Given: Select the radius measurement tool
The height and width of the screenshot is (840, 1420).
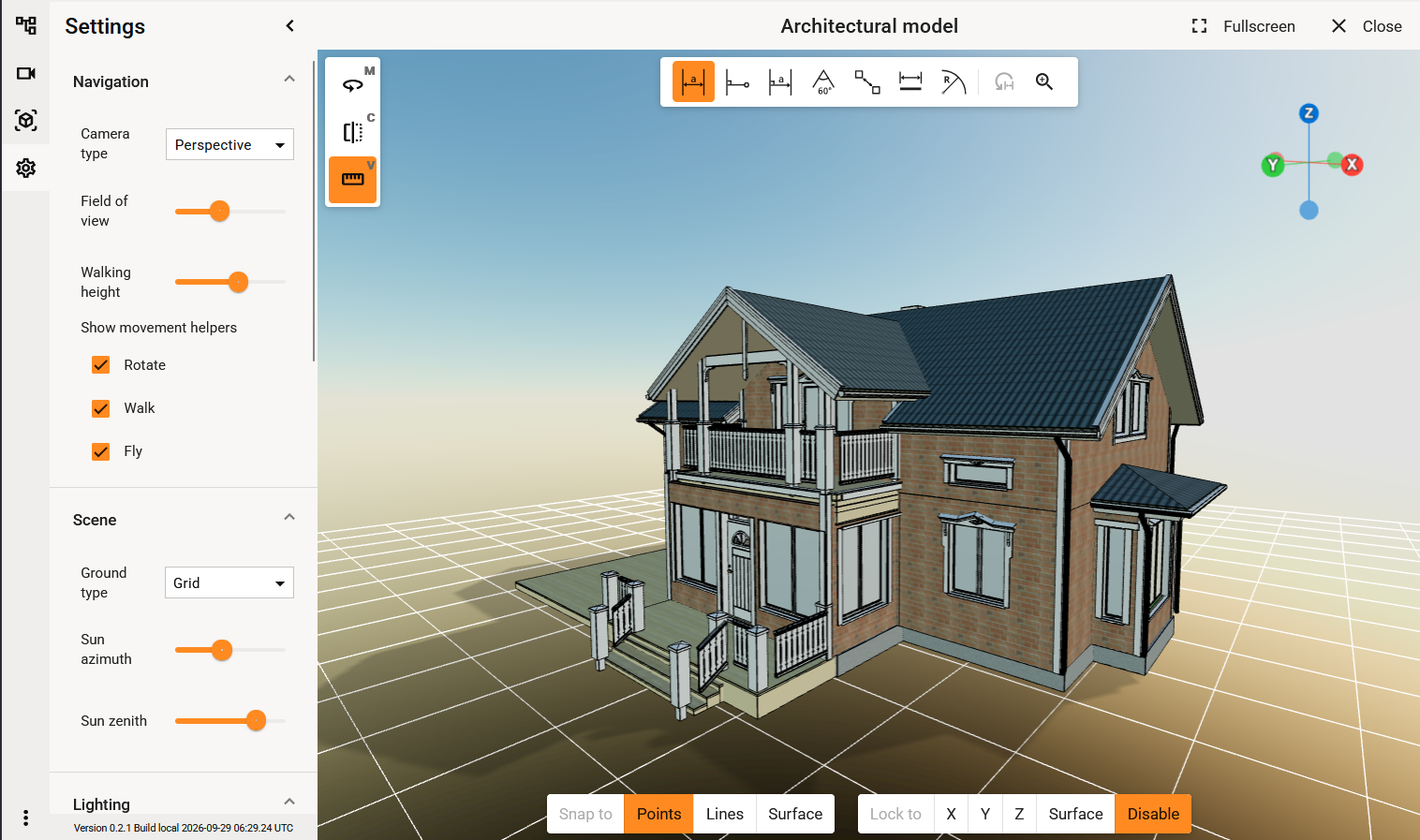Looking at the screenshot, I should (954, 81).
